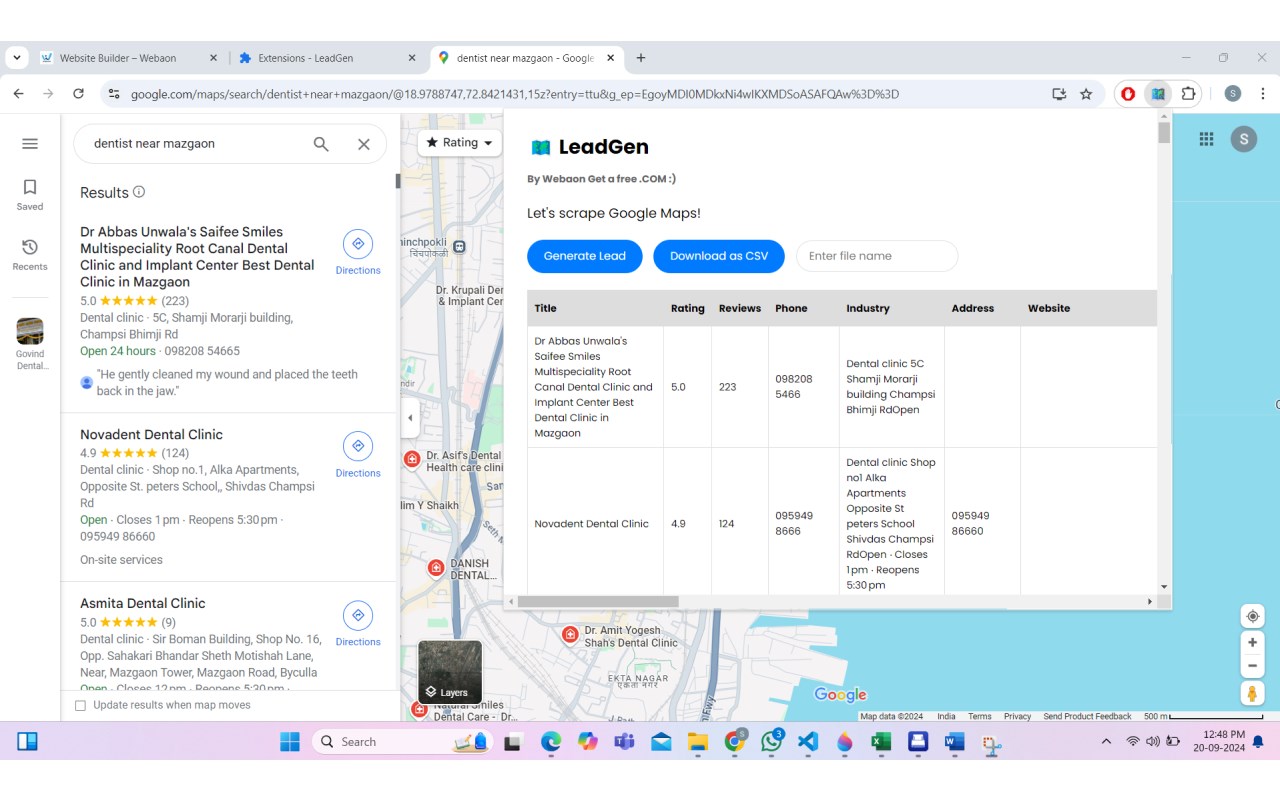Click the LeadGen extension toolbar icon
This screenshot has height=800, width=1280.
pos(1158,94)
